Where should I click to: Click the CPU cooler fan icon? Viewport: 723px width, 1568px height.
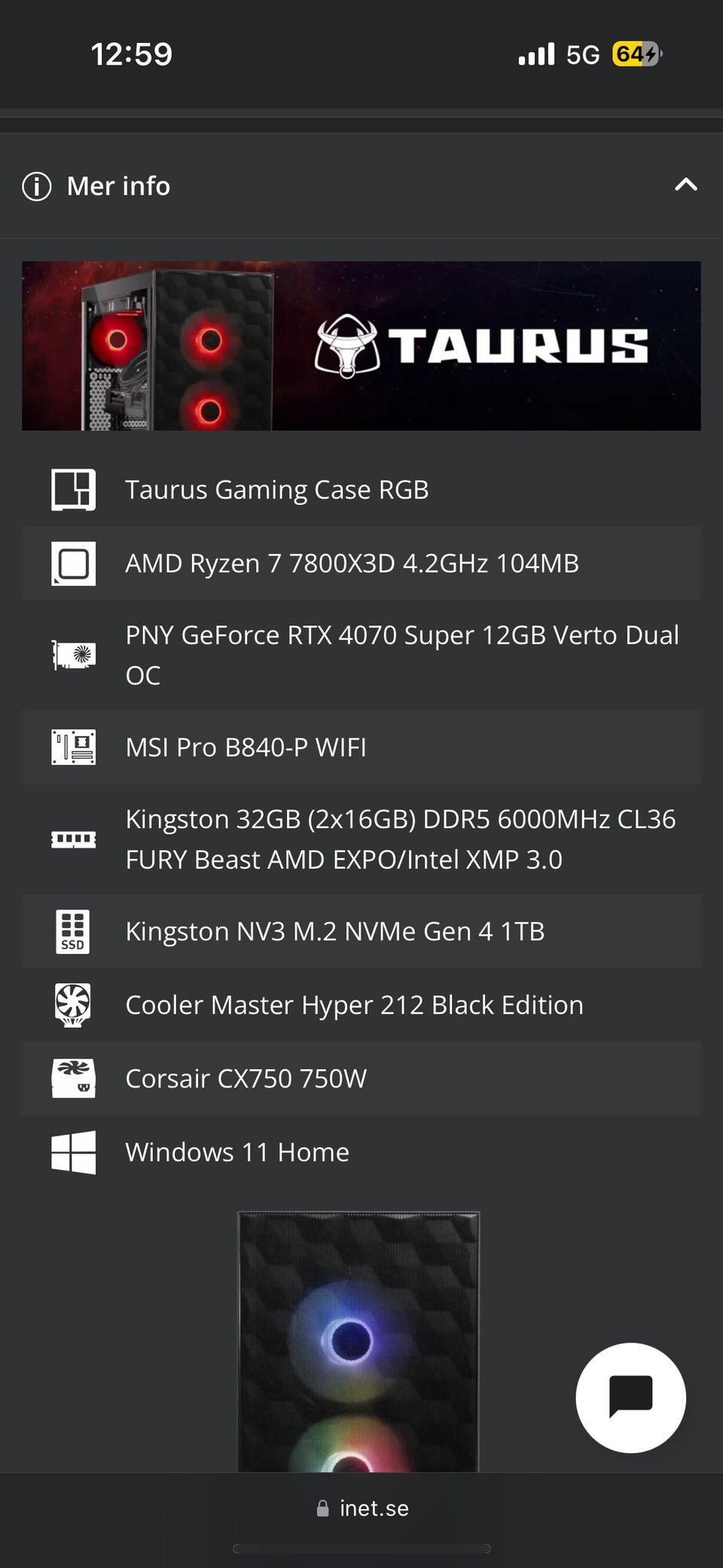coord(73,1004)
